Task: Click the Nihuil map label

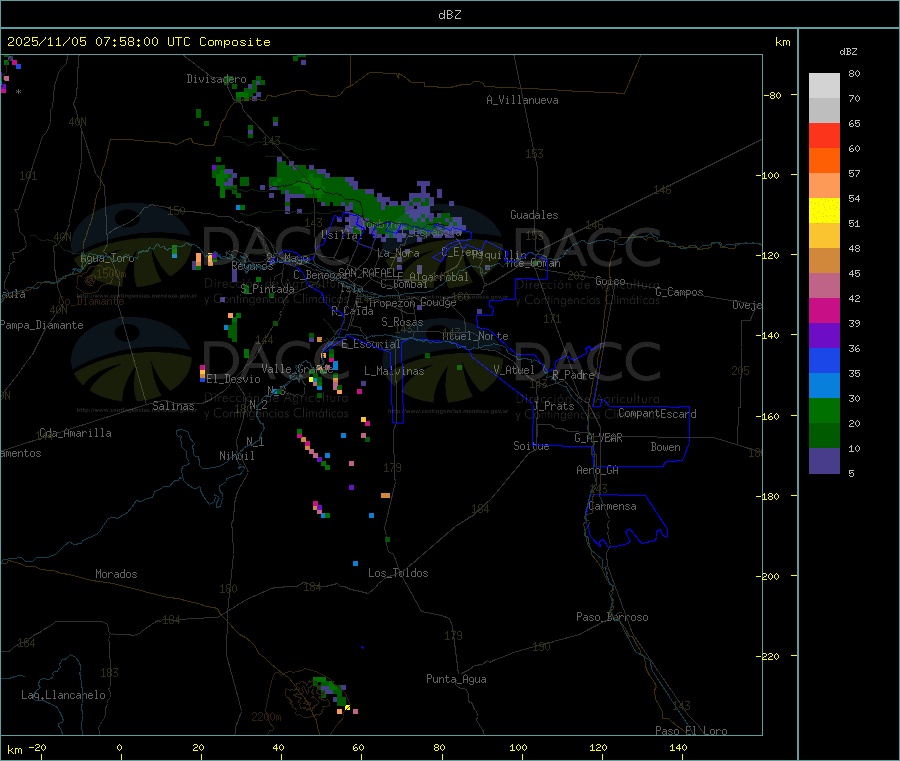Action: (x=236, y=456)
